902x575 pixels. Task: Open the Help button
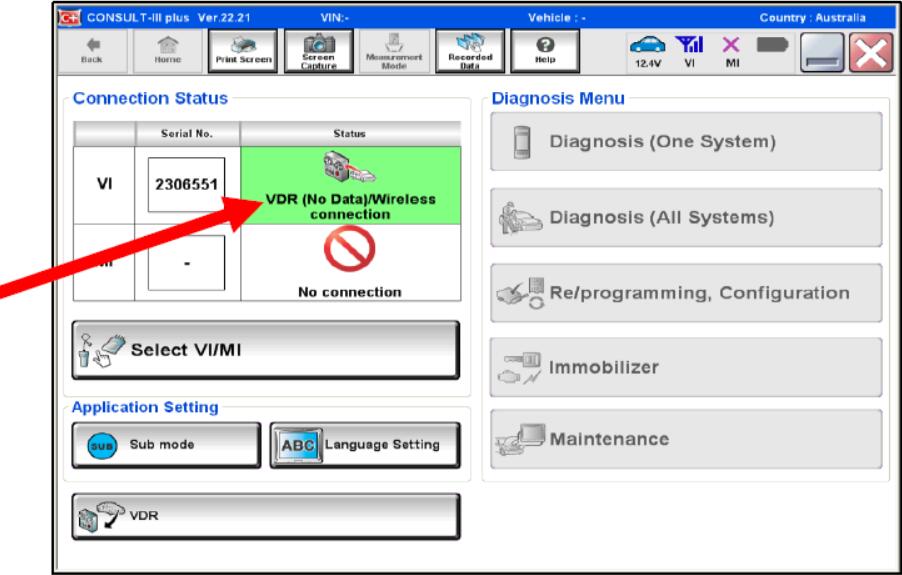(x=545, y=51)
